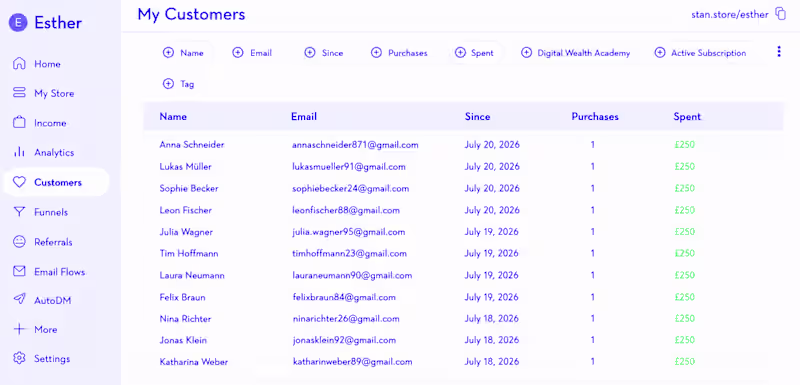
Task: Add the Active Subscription filter
Action: (x=700, y=53)
